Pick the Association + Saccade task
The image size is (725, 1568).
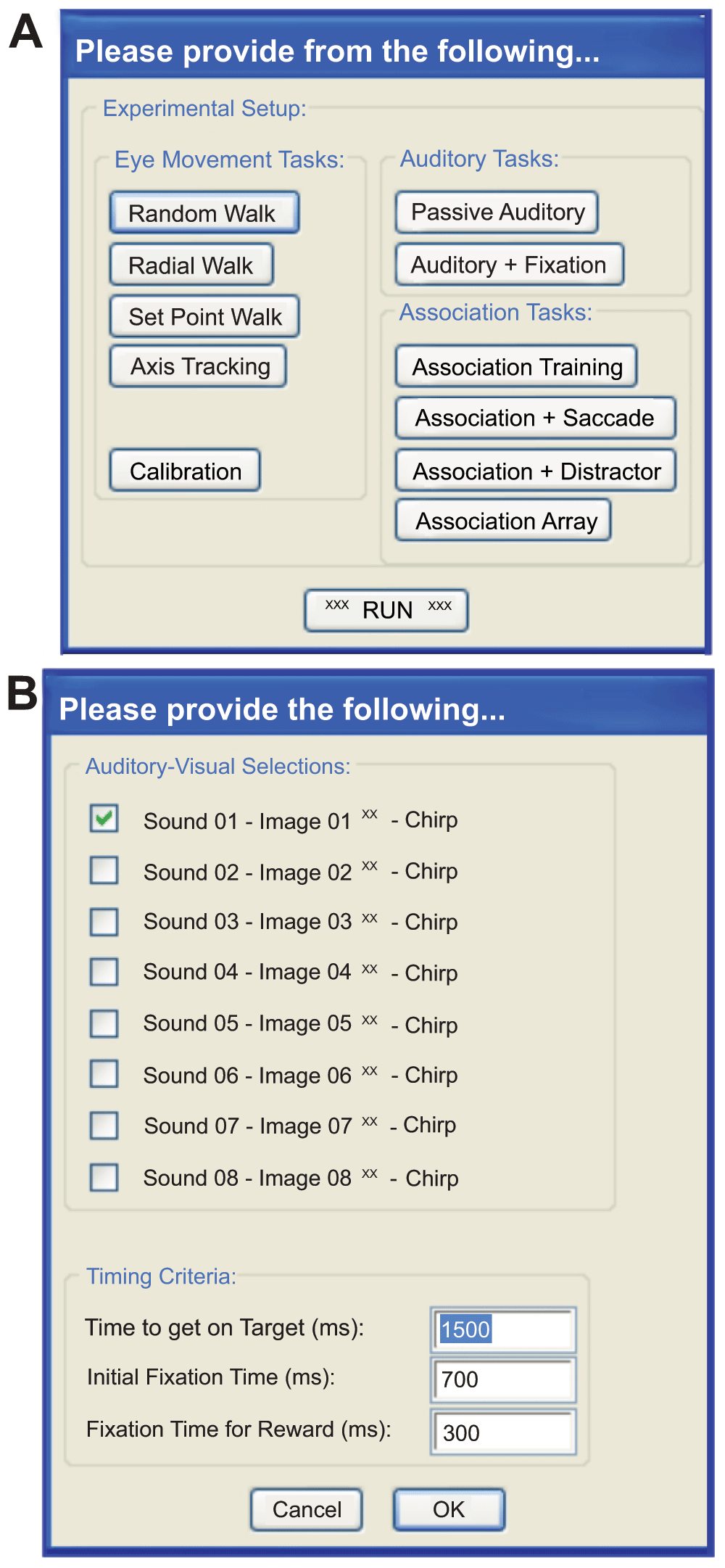pyautogui.click(x=535, y=418)
